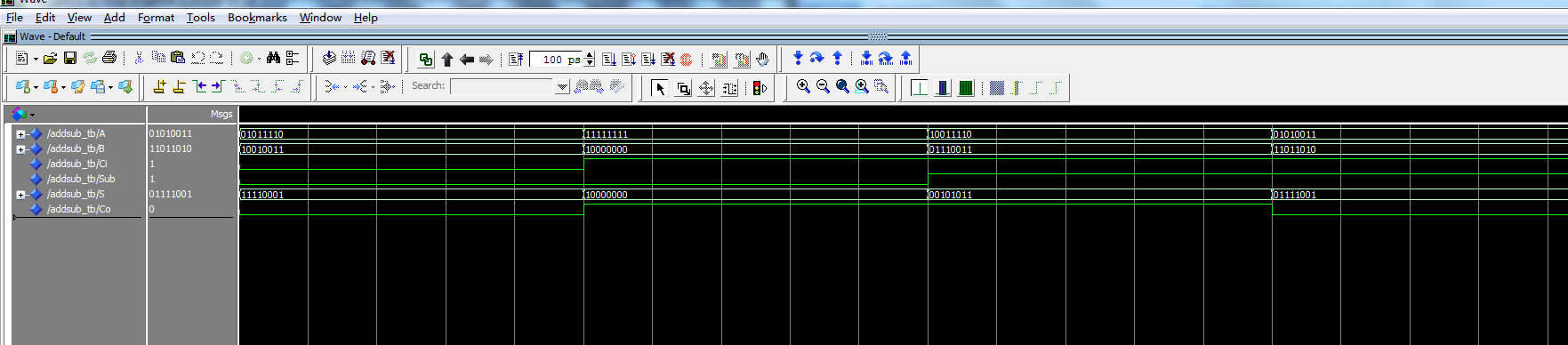The height and width of the screenshot is (345, 1568).
Task: Click Find Next Transition arrow icon
Action: tap(218, 87)
